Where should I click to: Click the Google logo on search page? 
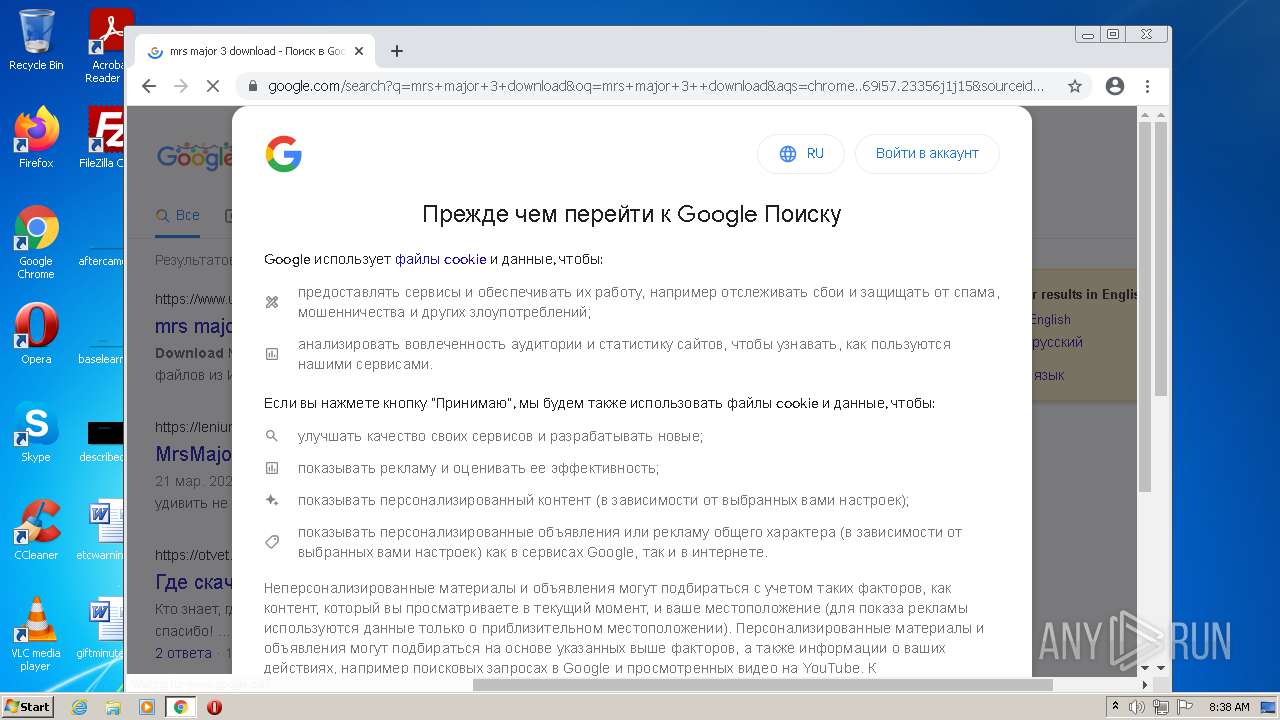194,156
